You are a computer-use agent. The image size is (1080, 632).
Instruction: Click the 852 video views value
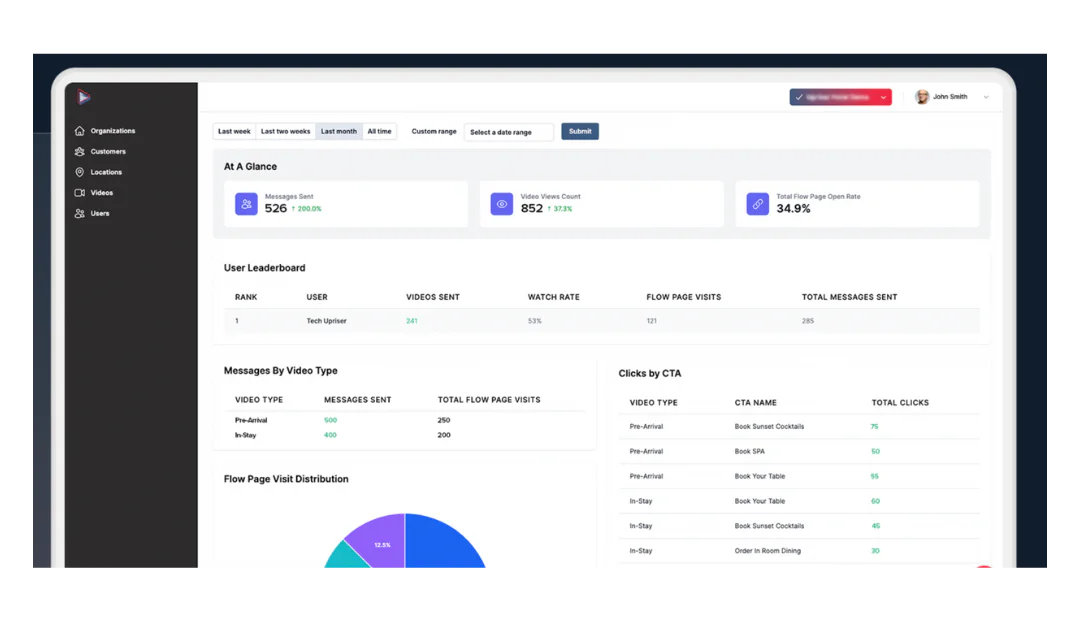pyautogui.click(x=532, y=209)
